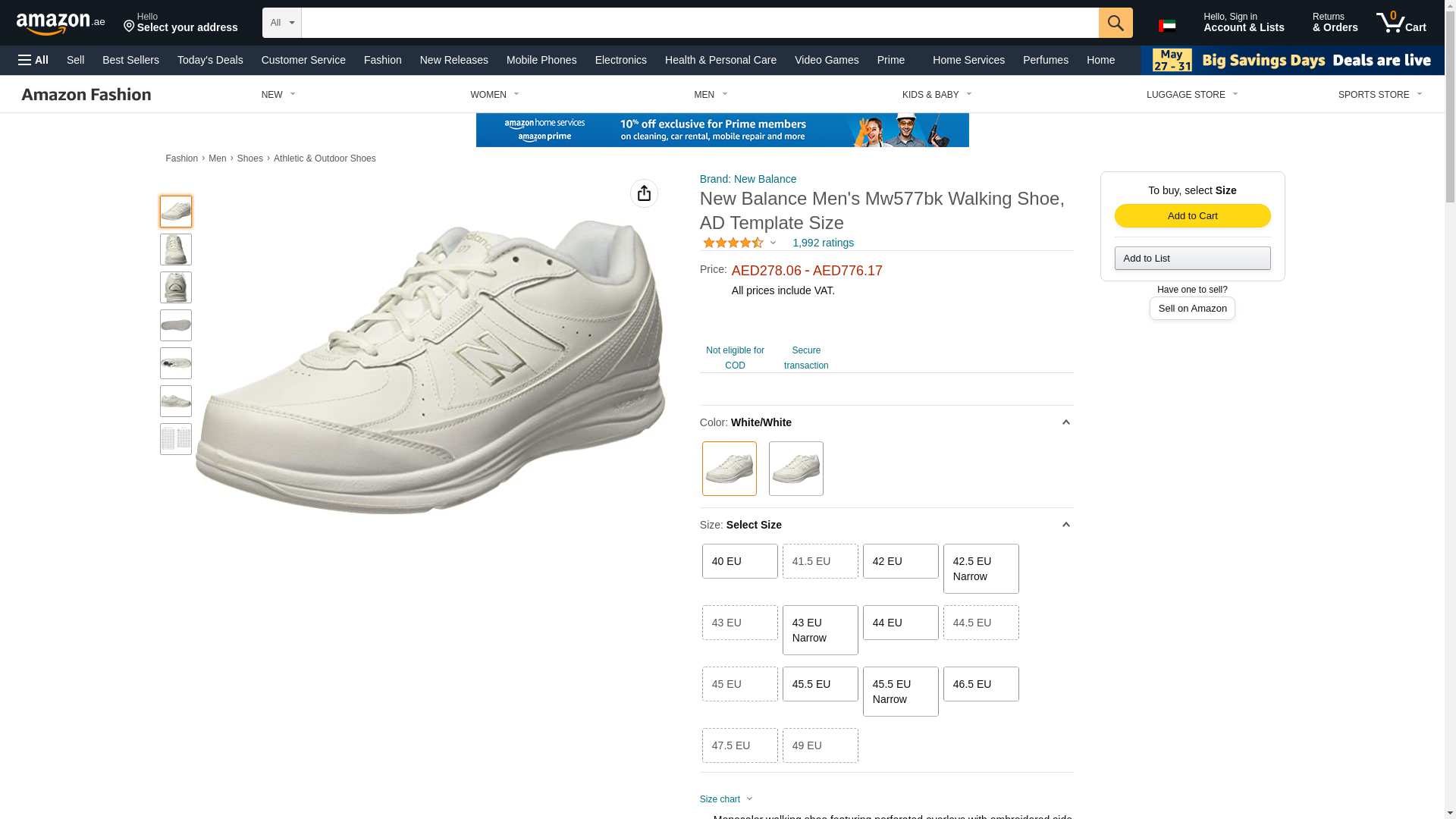Expand the Size chart dropdown
Screen dimensions: 1456x819
click(726, 799)
